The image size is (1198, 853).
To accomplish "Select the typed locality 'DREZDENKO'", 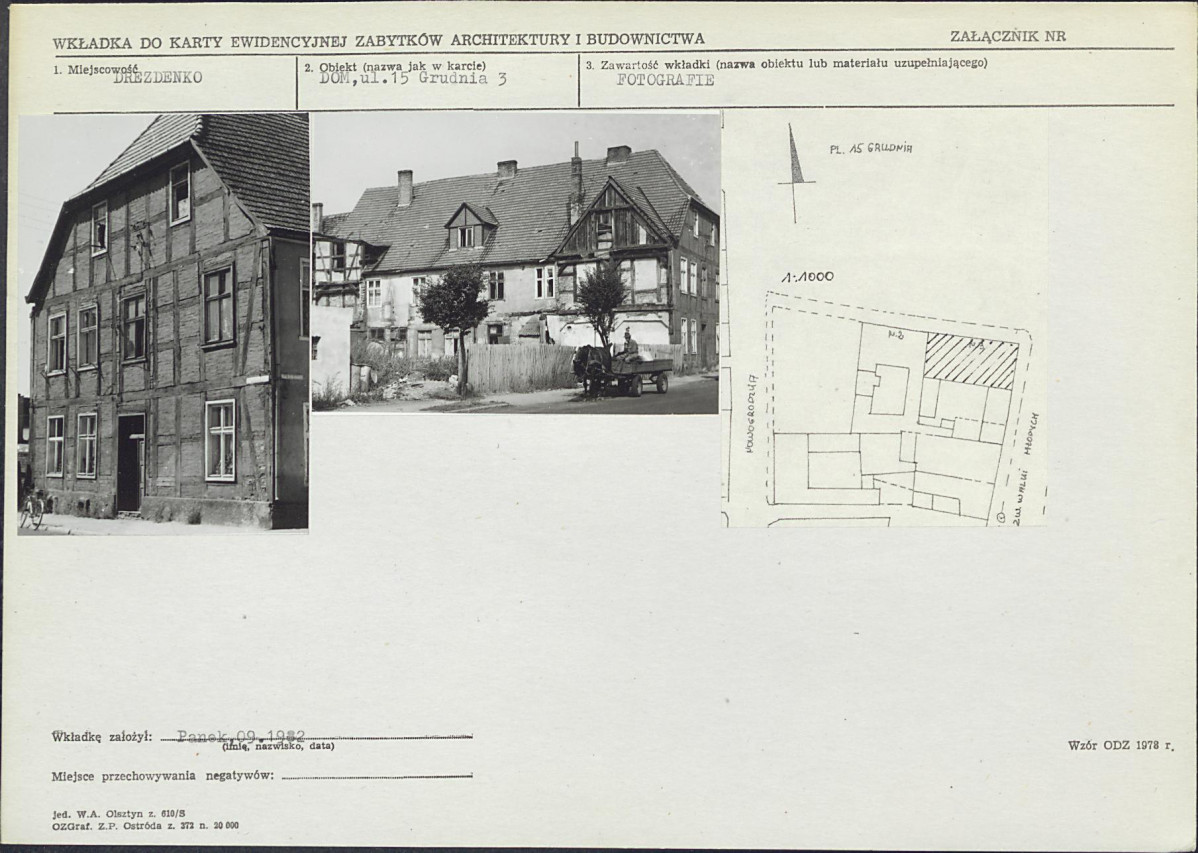I will click(157, 78).
